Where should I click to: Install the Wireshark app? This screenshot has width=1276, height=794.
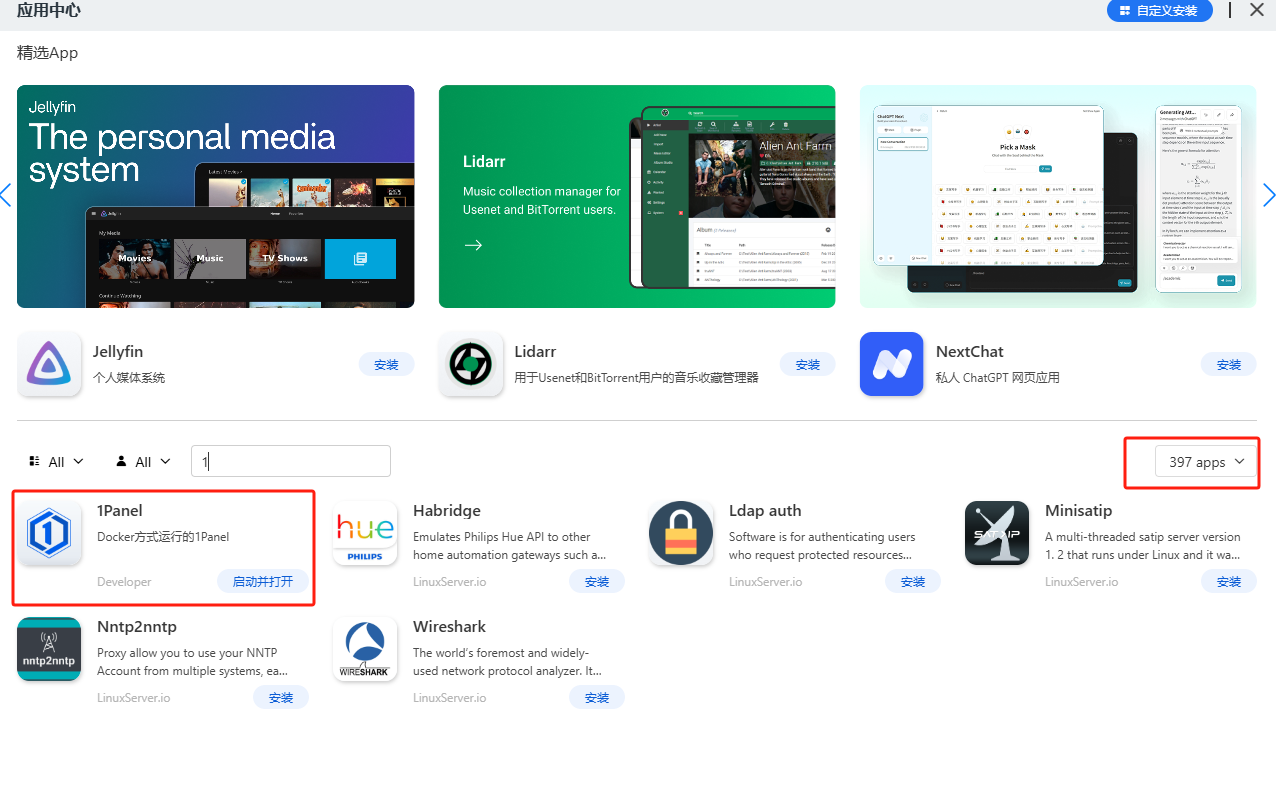click(x=597, y=697)
